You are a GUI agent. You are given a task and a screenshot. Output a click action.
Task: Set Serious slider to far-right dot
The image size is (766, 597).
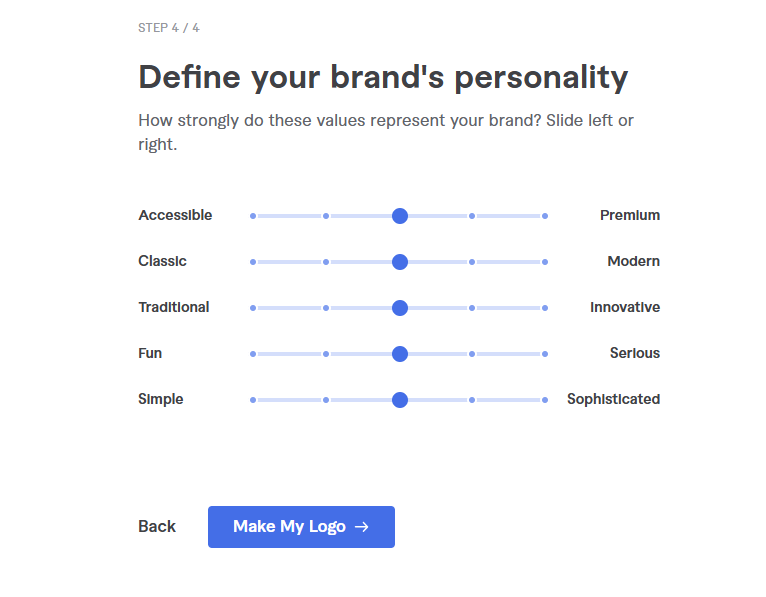[545, 354]
